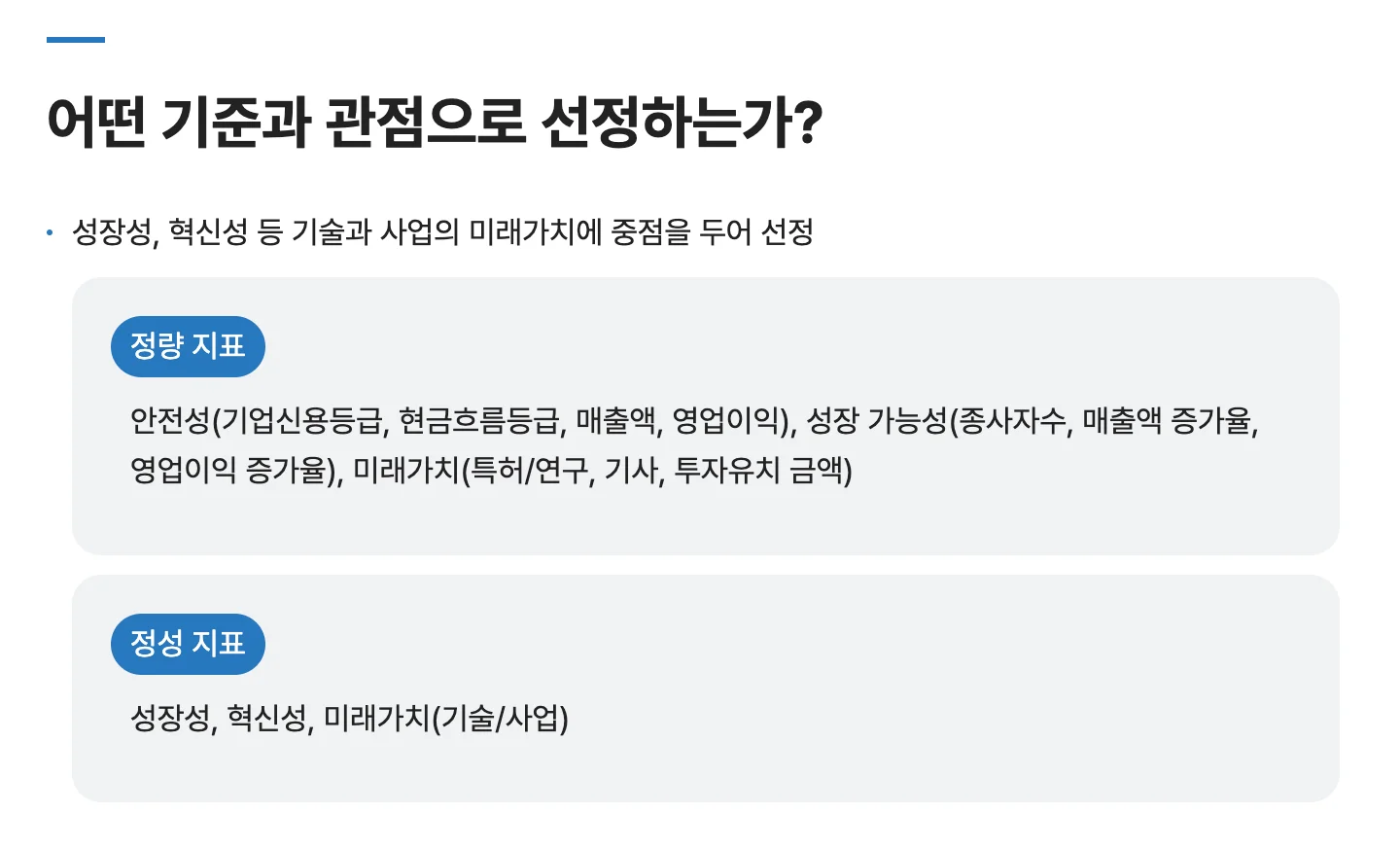Click the word "선정하는가?" in the heading
The width and height of the screenshot is (1400, 848).
(x=682, y=123)
